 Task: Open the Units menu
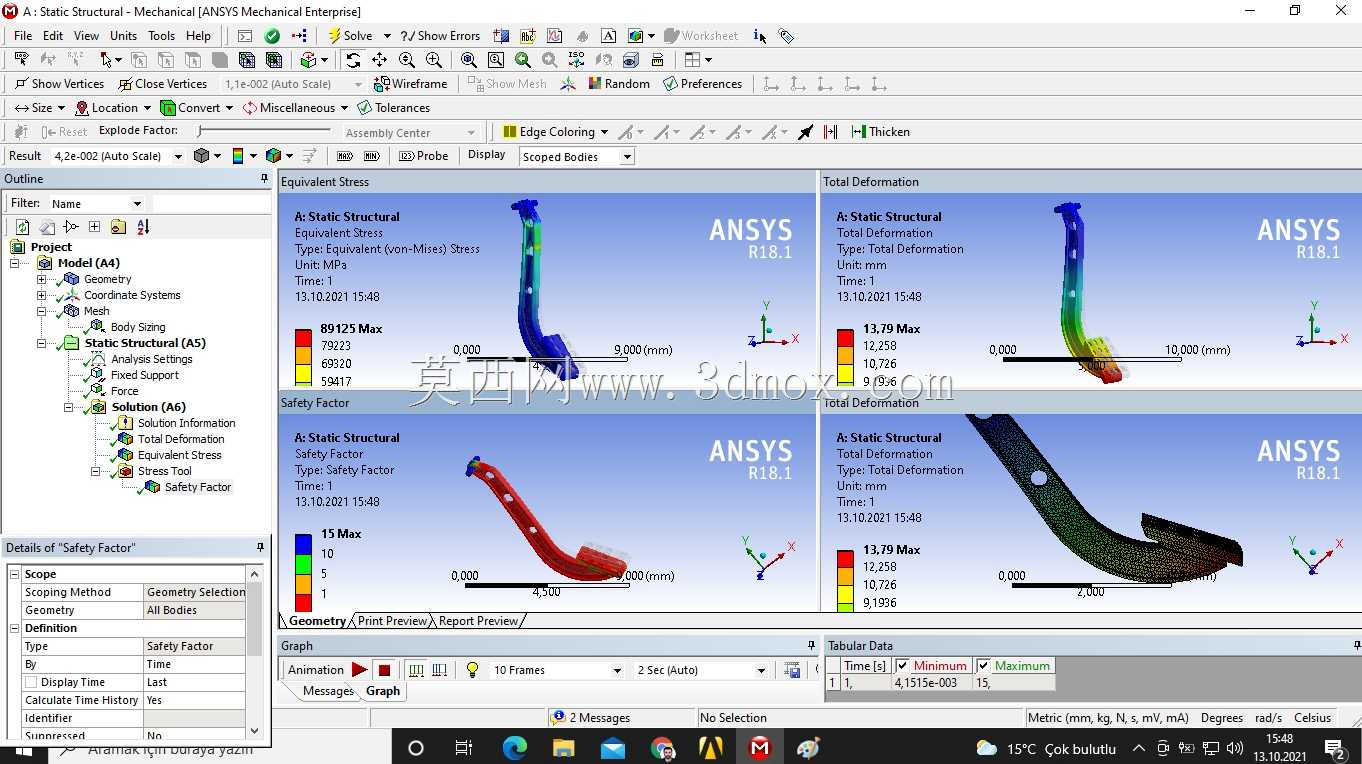point(124,36)
